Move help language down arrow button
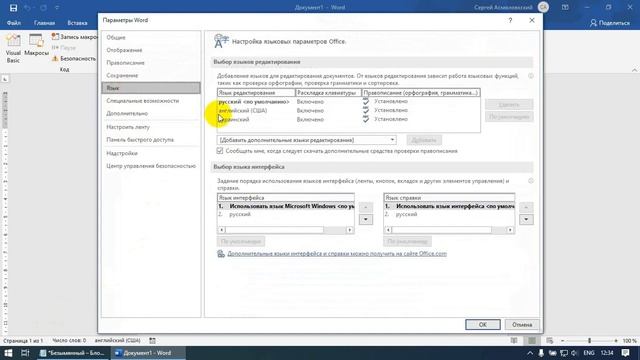 [x=526, y=220]
